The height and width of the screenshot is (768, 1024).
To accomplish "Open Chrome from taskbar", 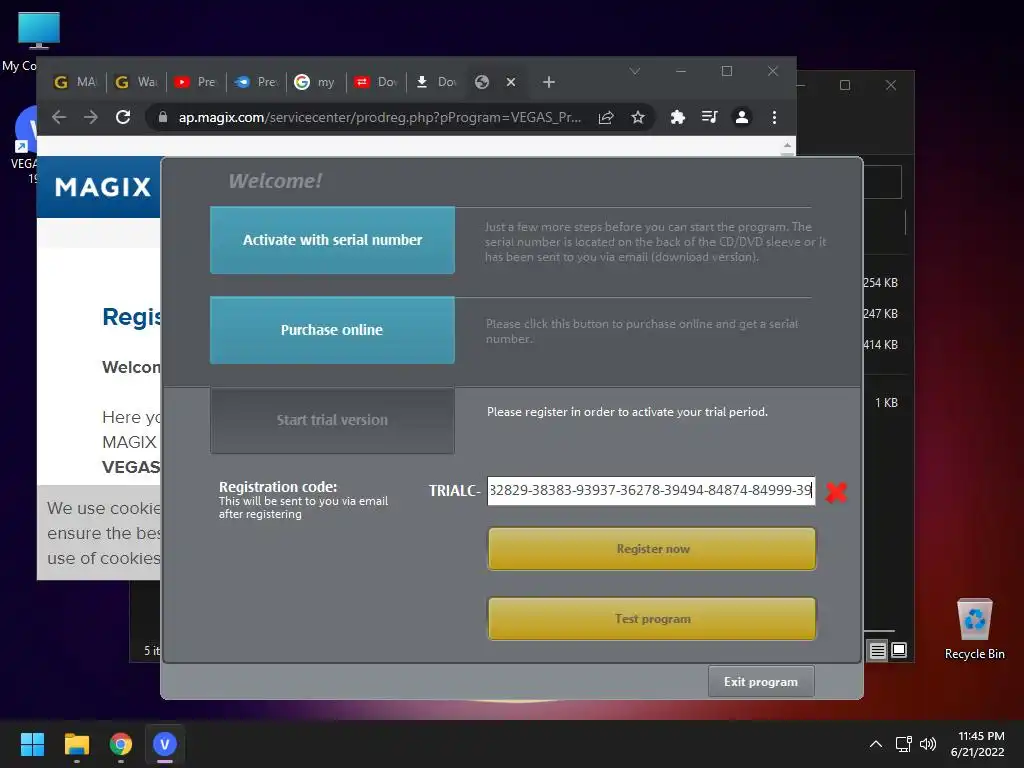I will click(121, 744).
